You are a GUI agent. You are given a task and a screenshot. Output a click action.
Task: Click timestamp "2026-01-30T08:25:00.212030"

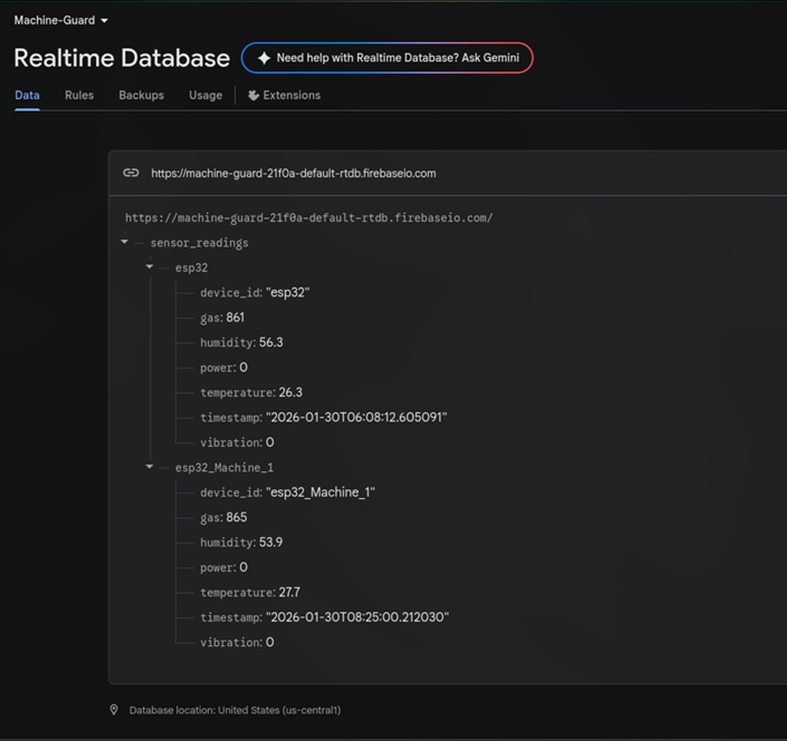[x=357, y=617]
